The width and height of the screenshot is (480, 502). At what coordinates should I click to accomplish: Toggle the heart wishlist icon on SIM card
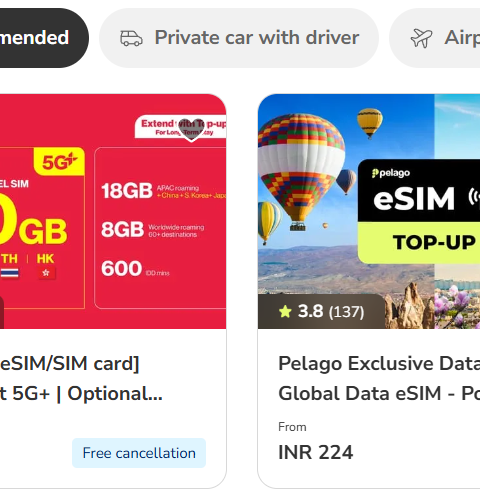pyautogui.click(x=191, y=130)
